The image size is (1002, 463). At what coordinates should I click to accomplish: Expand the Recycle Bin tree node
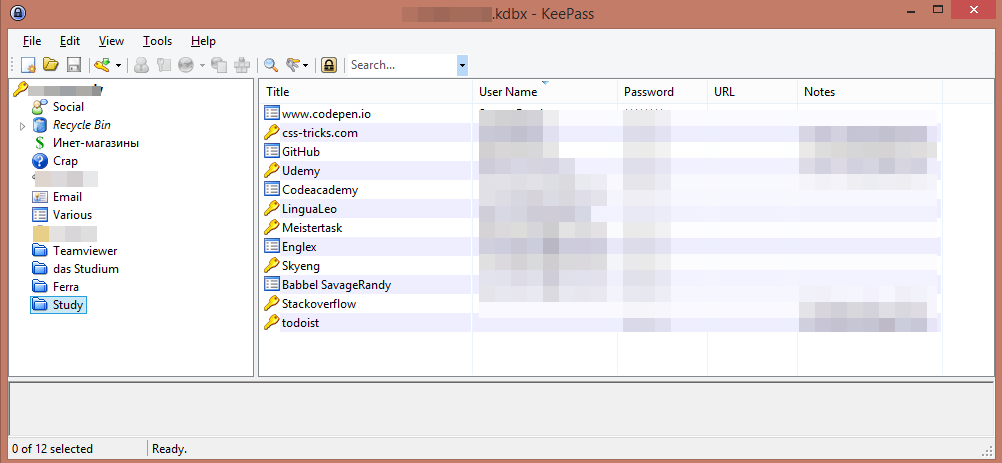pyautogui.click(x=22, y=126)
